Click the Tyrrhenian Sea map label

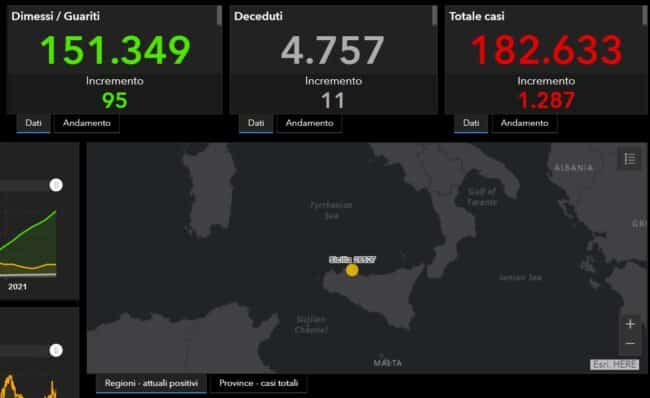[x=331, y=210]
